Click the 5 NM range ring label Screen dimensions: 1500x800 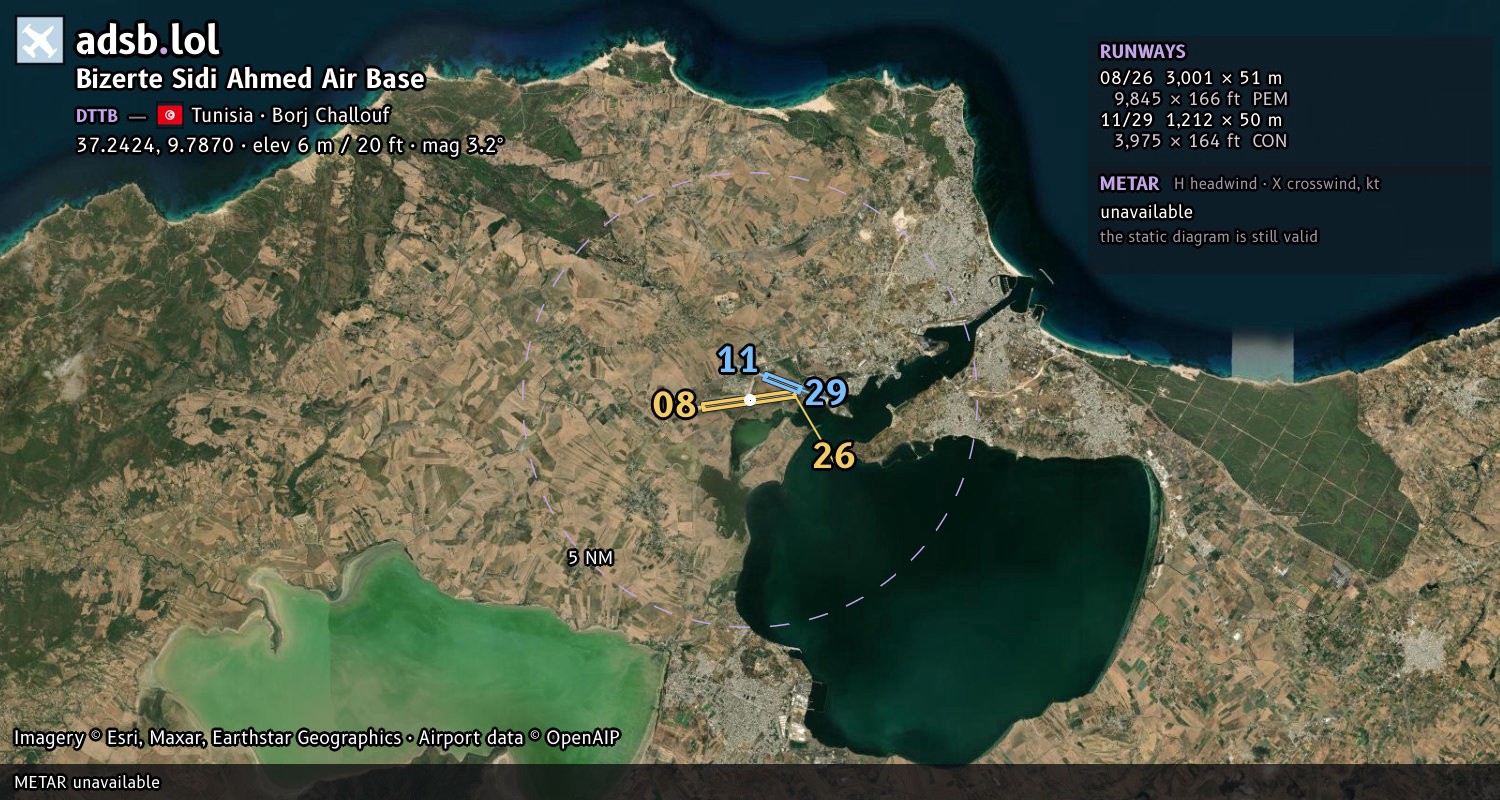coord(590,558)
